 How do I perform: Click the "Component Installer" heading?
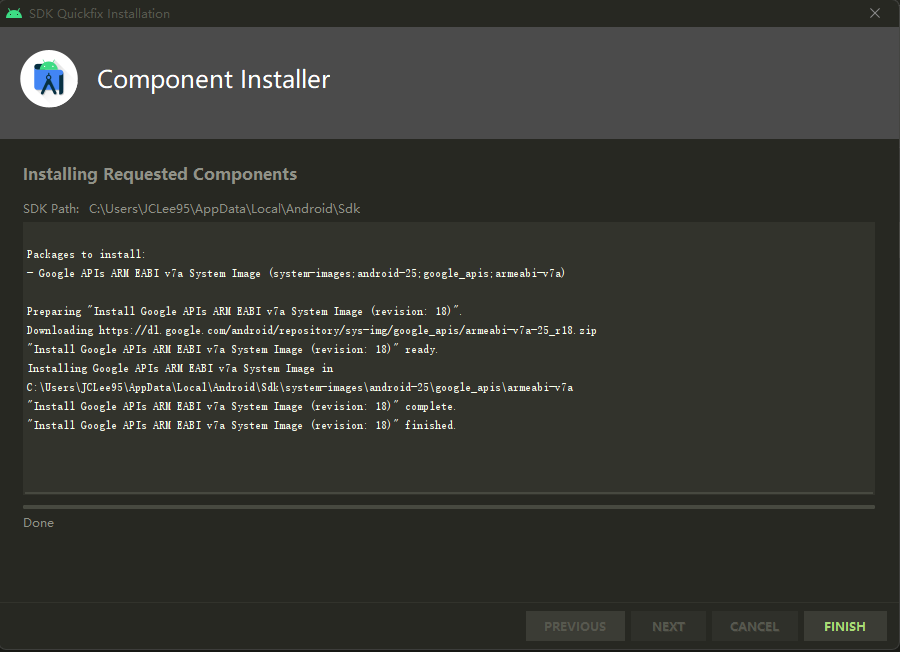214,79
